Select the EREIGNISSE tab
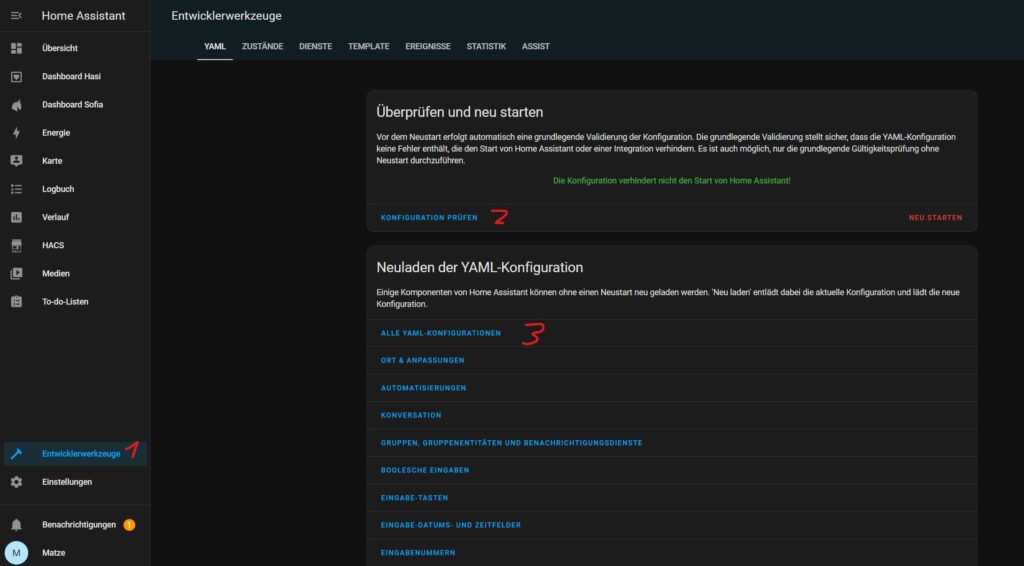1024x566 pixels. point(428,46)
